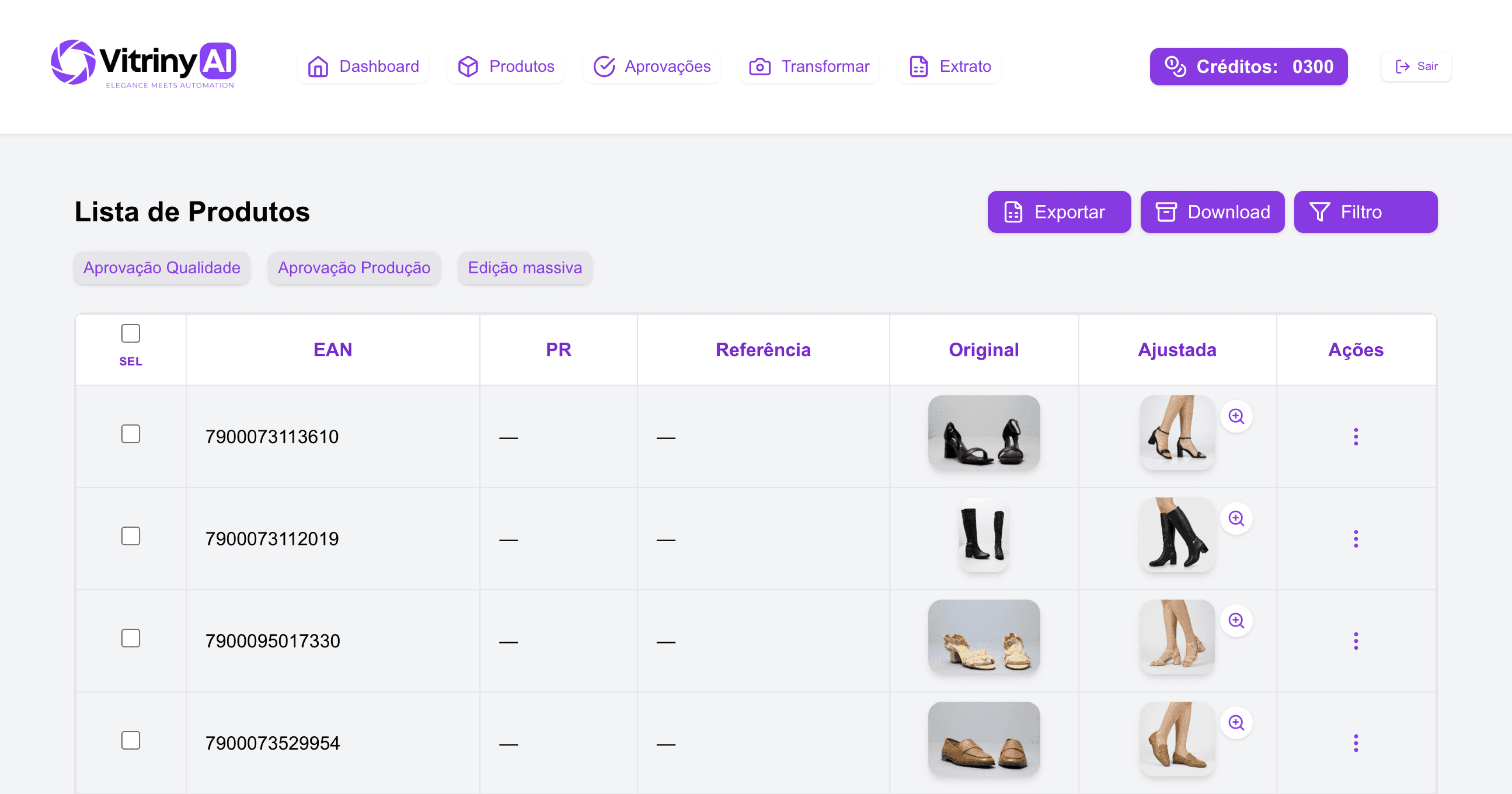Screen dimensions: 1512x794
Task: Toggle the select-all SEL checkbox
Action: tap(130, 333)
